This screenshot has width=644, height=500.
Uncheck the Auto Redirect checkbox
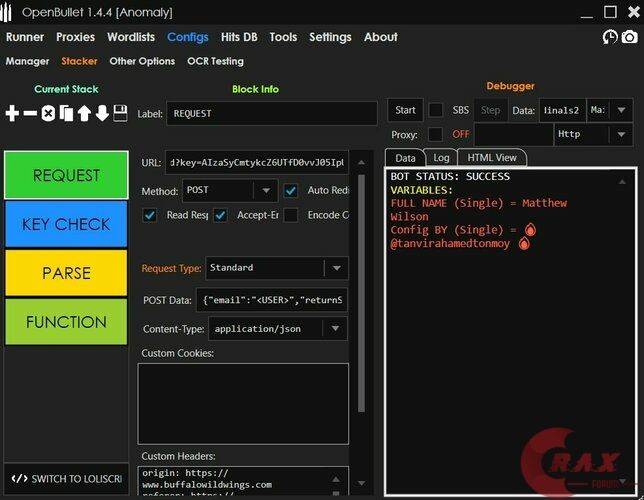(291, 191)
